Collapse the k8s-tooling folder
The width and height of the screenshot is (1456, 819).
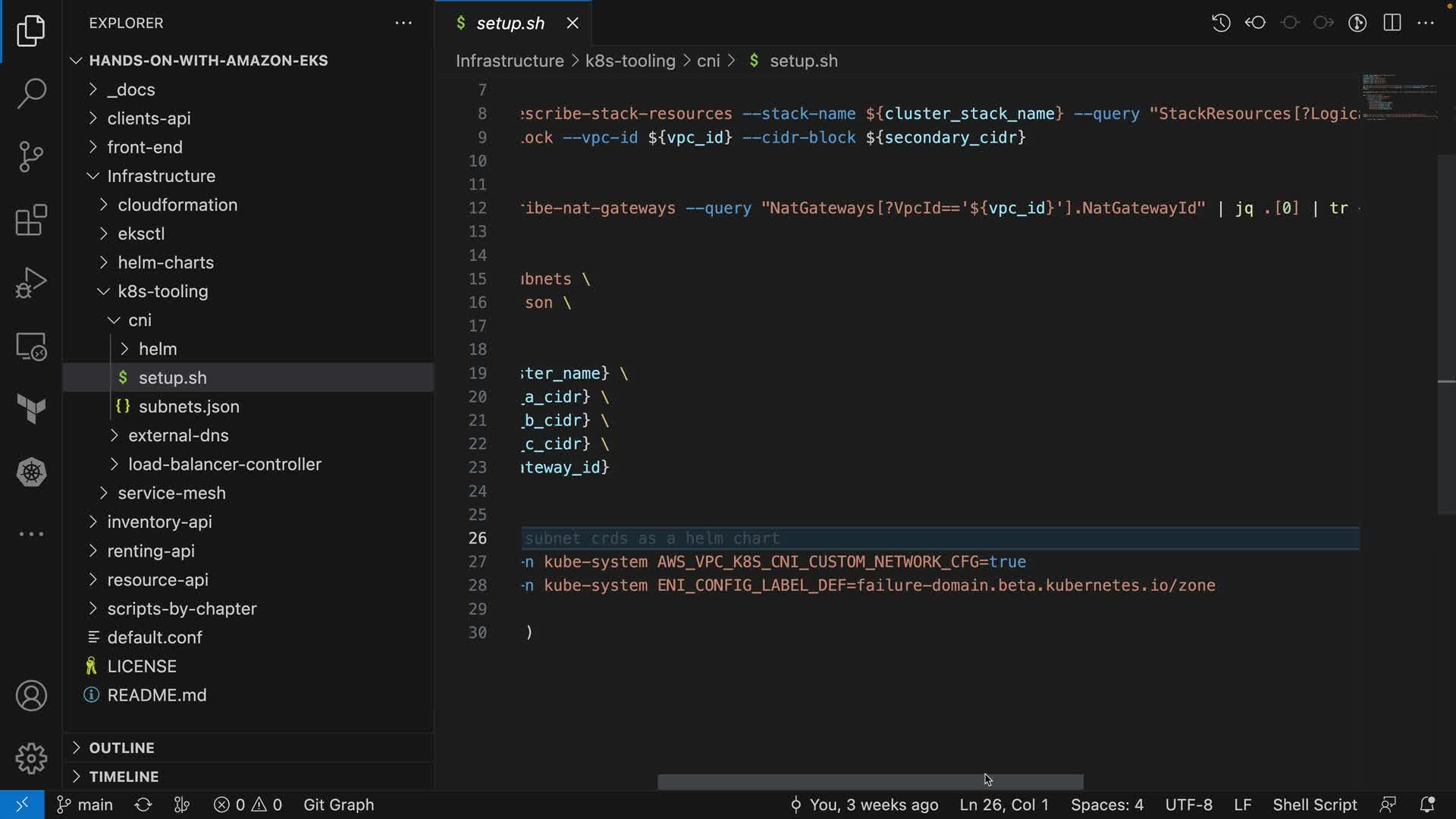click(x=162, y=291)
